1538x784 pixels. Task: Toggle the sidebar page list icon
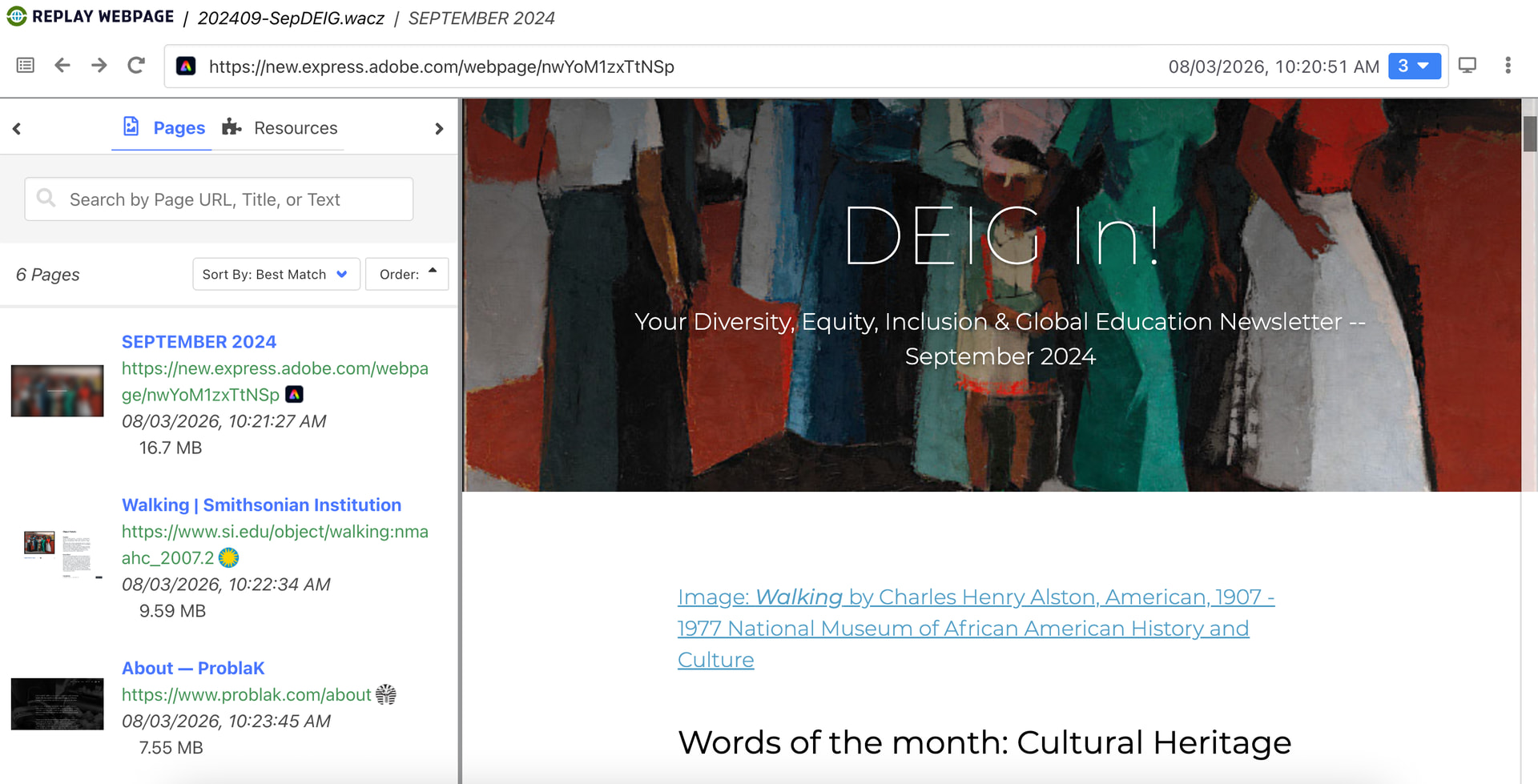point(26,66)
